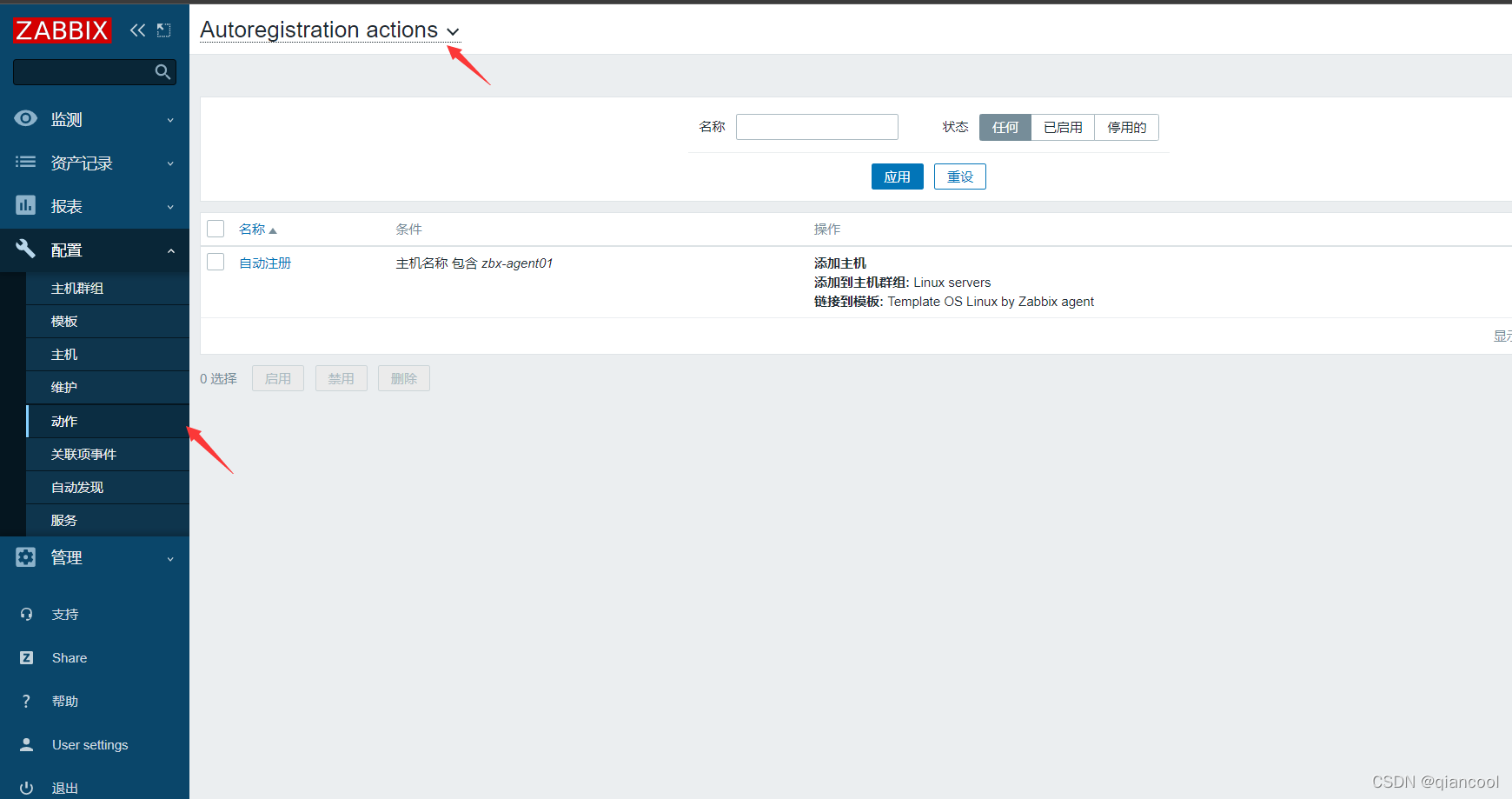
Task: Click the search magnifier icon
Action: coord(162,72)
